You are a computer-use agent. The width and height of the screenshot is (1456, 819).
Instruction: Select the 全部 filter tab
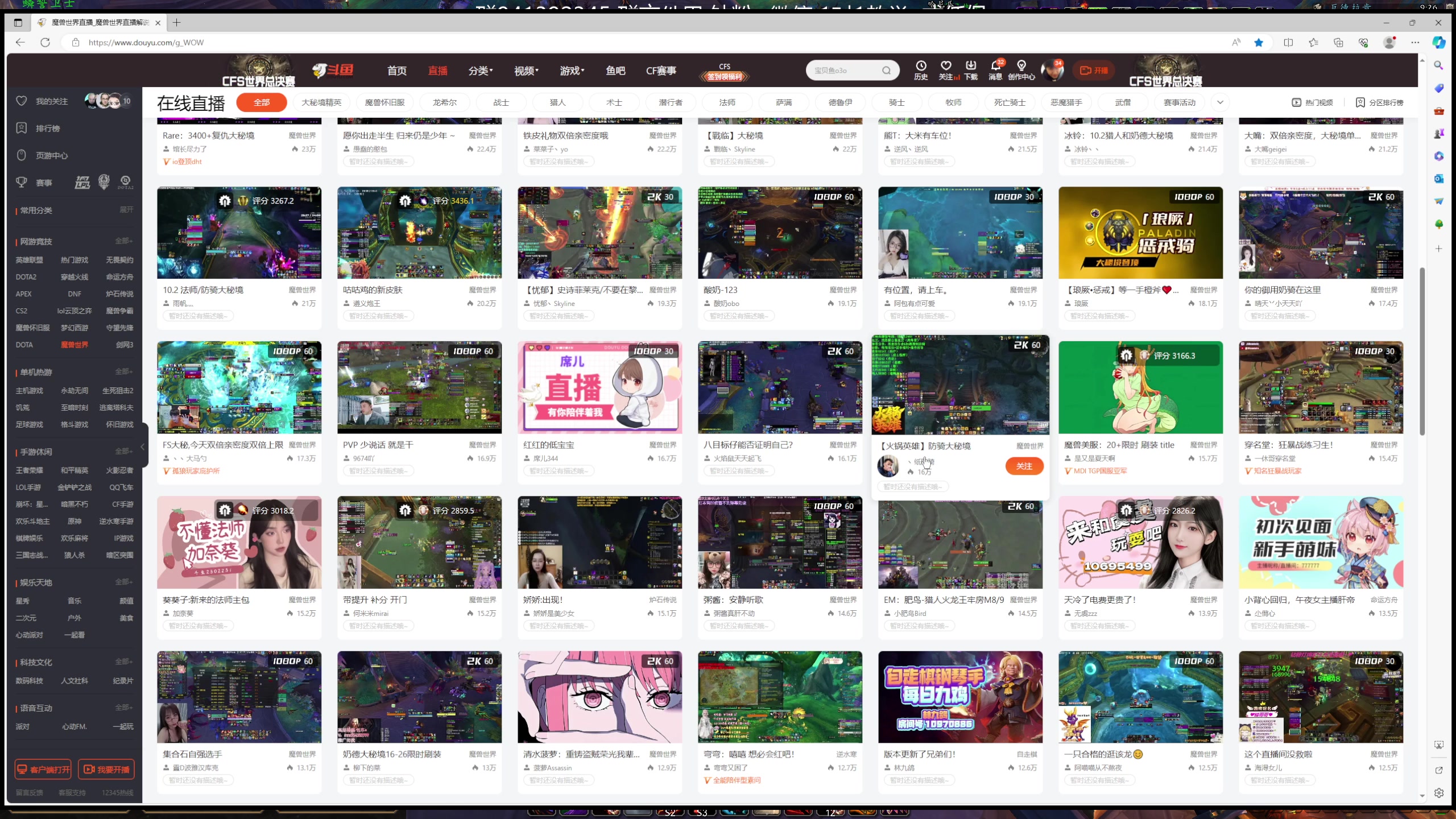coord(262,102)
